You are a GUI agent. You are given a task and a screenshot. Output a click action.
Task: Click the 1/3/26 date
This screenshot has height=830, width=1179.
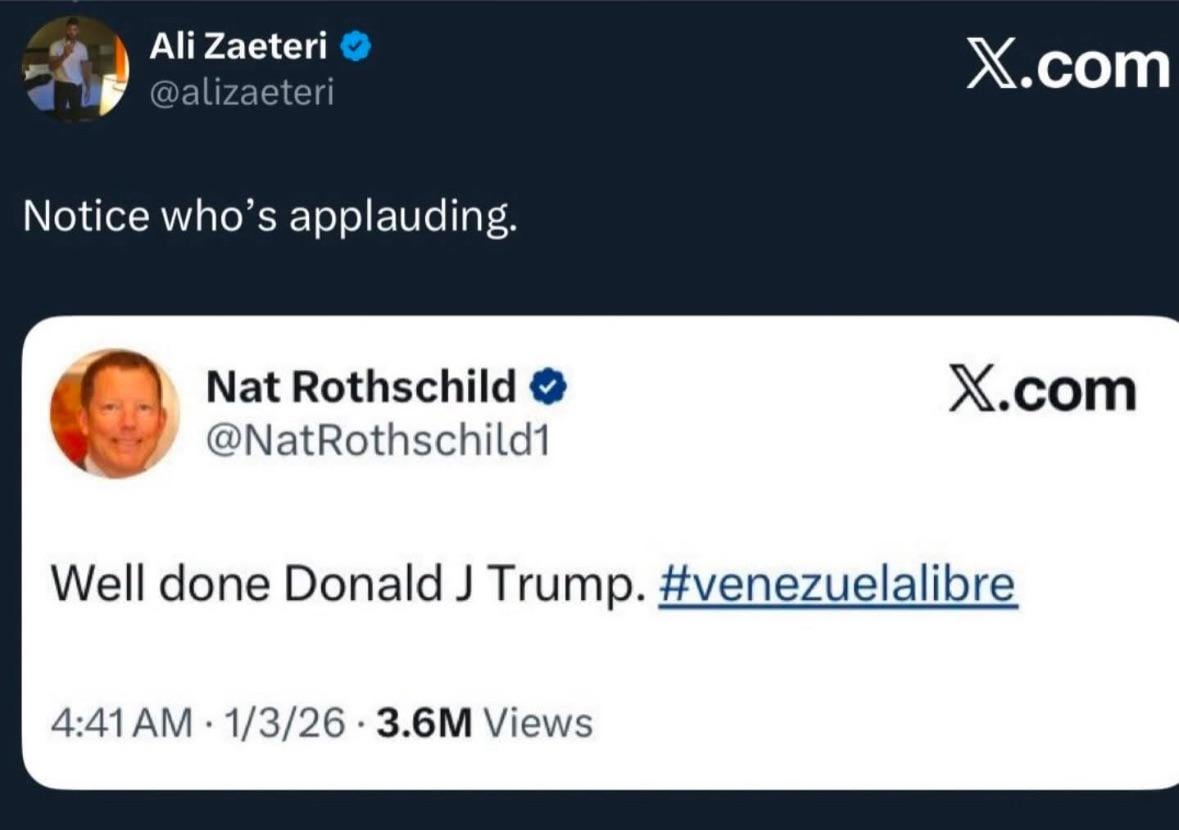pos(284,723)
